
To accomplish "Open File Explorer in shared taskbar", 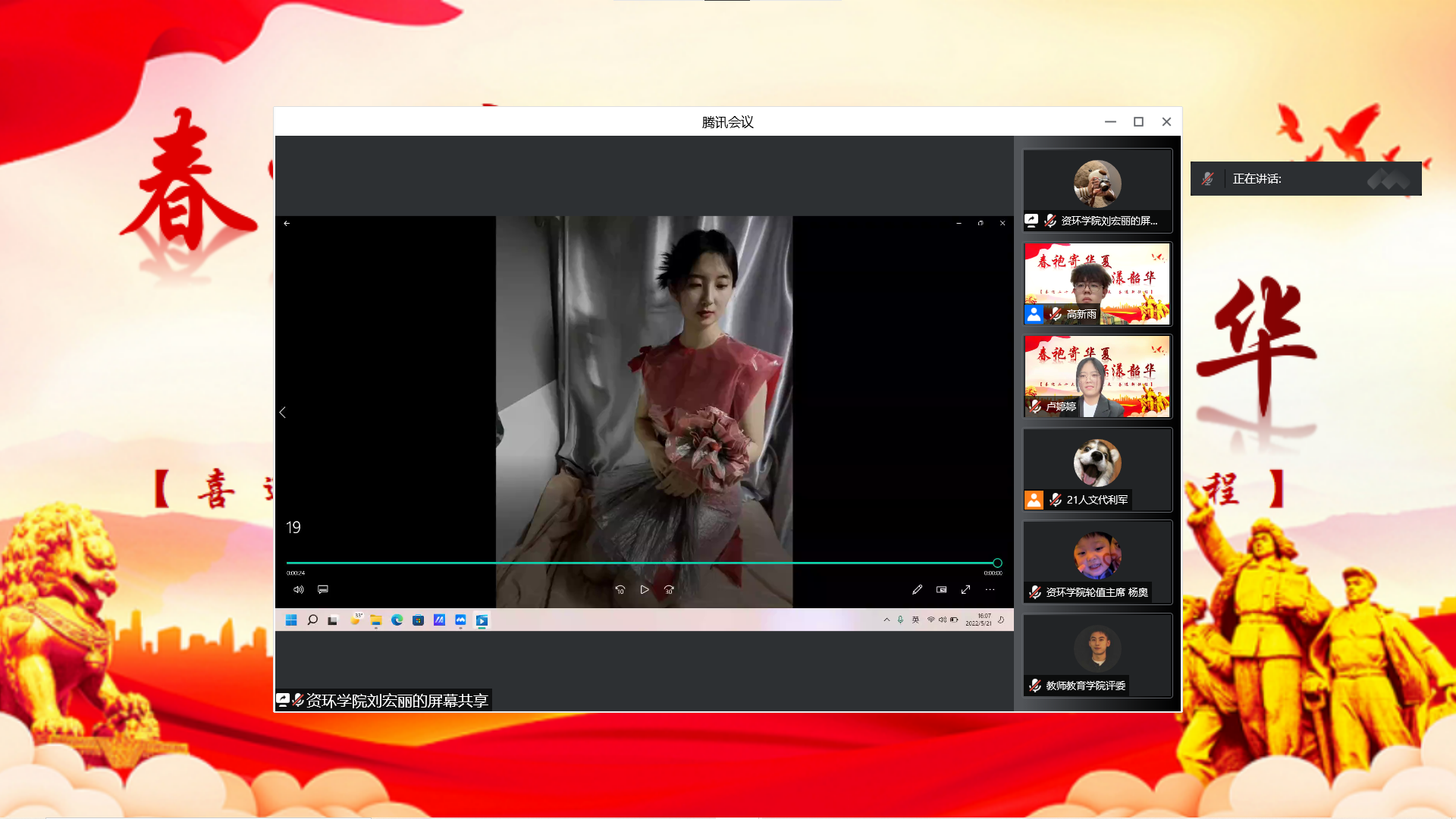I will coord(376,620).
